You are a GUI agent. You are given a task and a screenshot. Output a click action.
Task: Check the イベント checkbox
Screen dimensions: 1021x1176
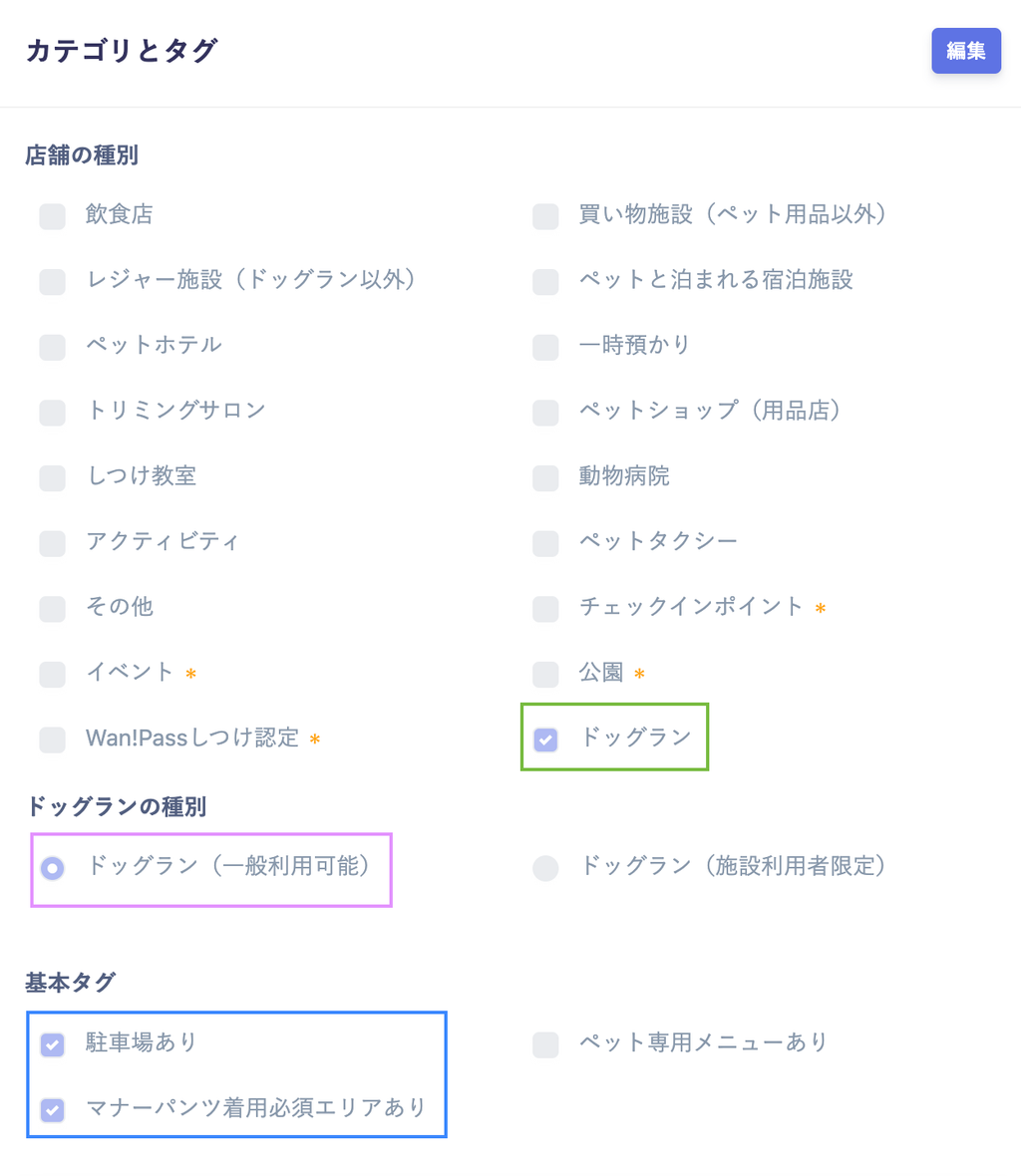(53, 674)
